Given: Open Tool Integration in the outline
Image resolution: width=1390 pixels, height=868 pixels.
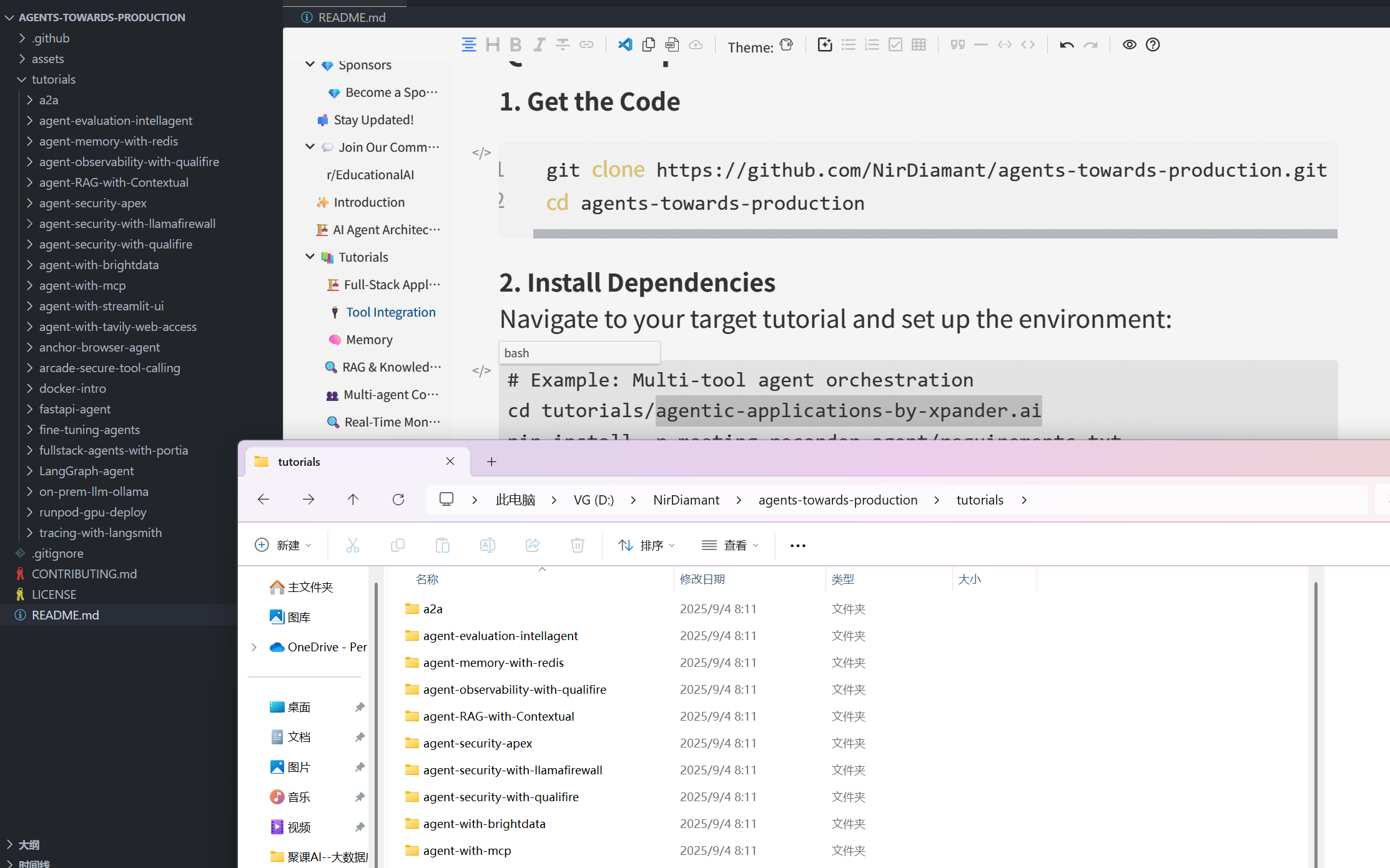Looking at the screenshot, I should 391,312.
